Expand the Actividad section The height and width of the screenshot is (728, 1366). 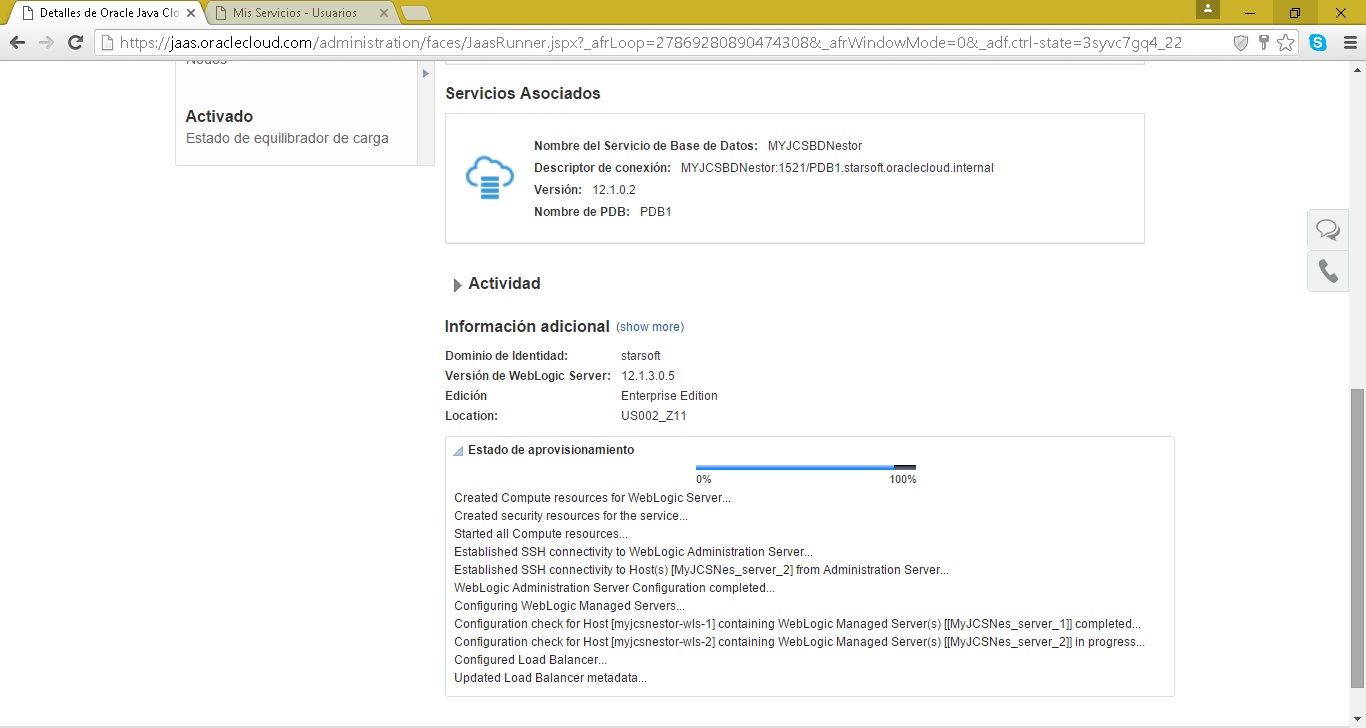coord(458,285)
